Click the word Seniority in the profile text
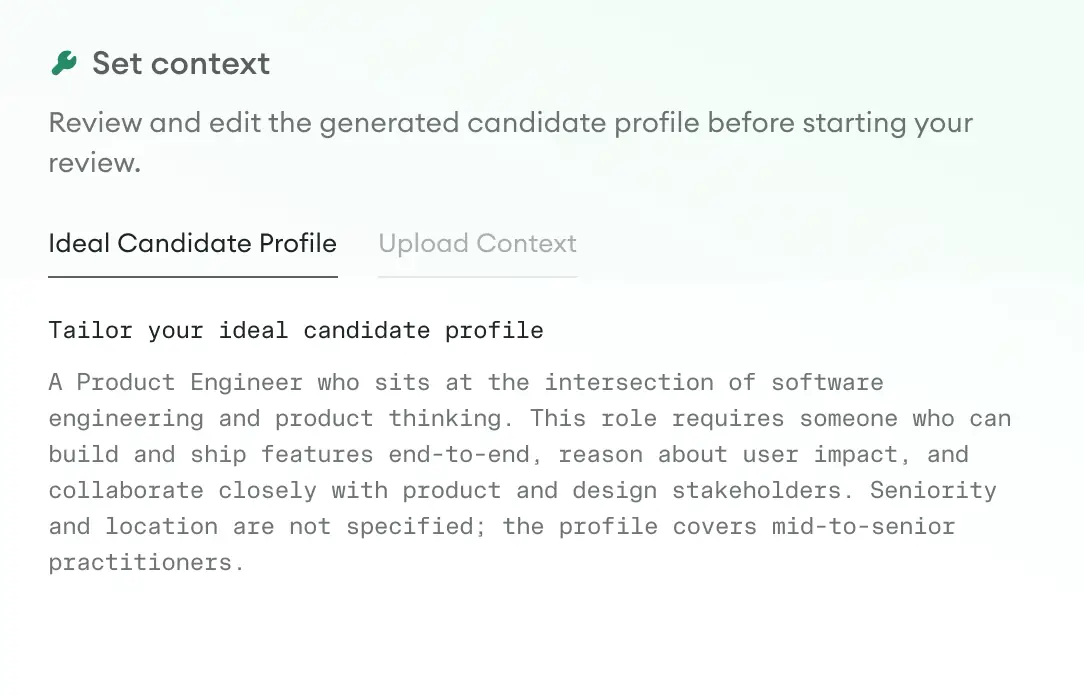 point(932,490)
